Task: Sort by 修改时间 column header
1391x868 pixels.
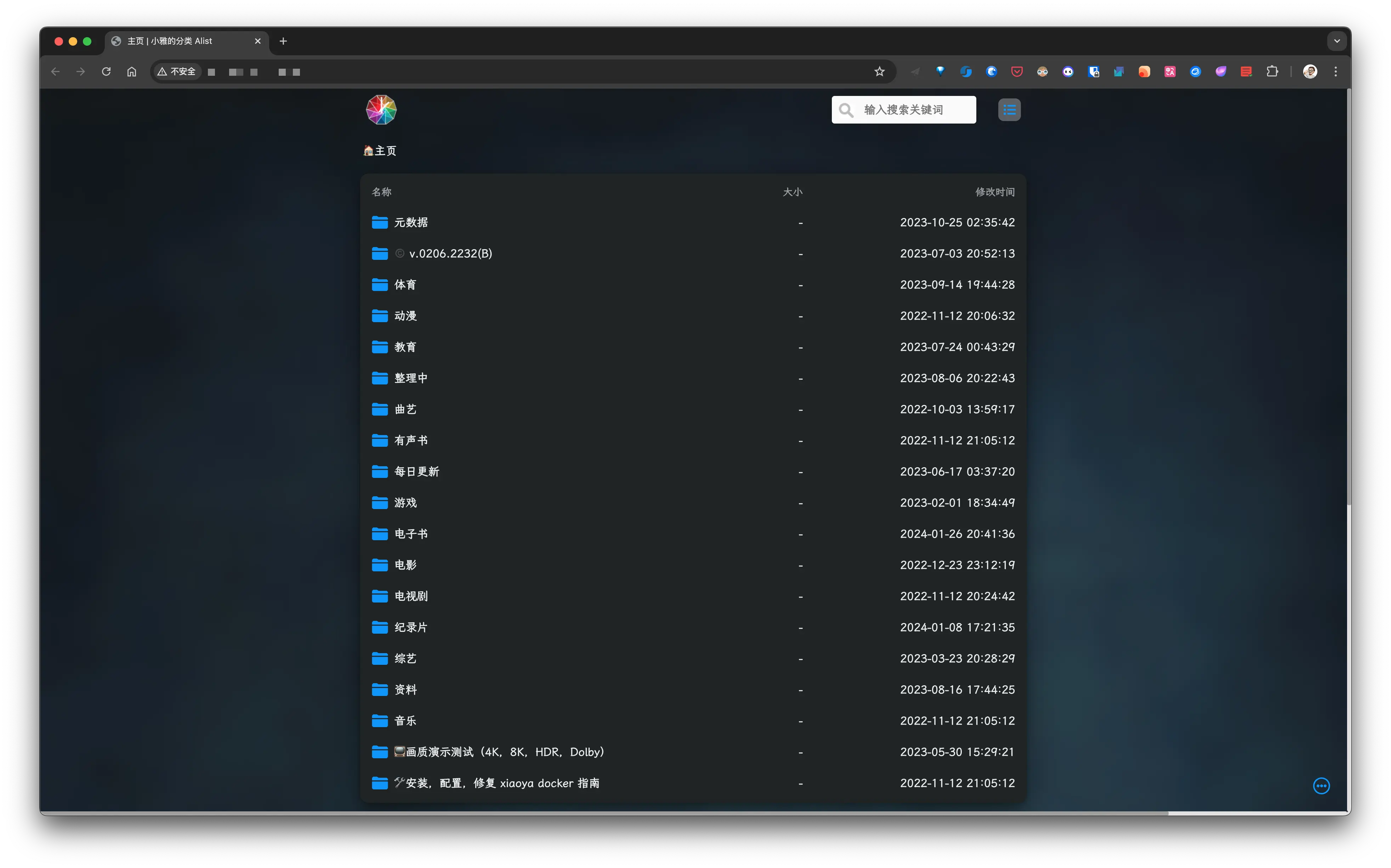Action: [994, 192]
